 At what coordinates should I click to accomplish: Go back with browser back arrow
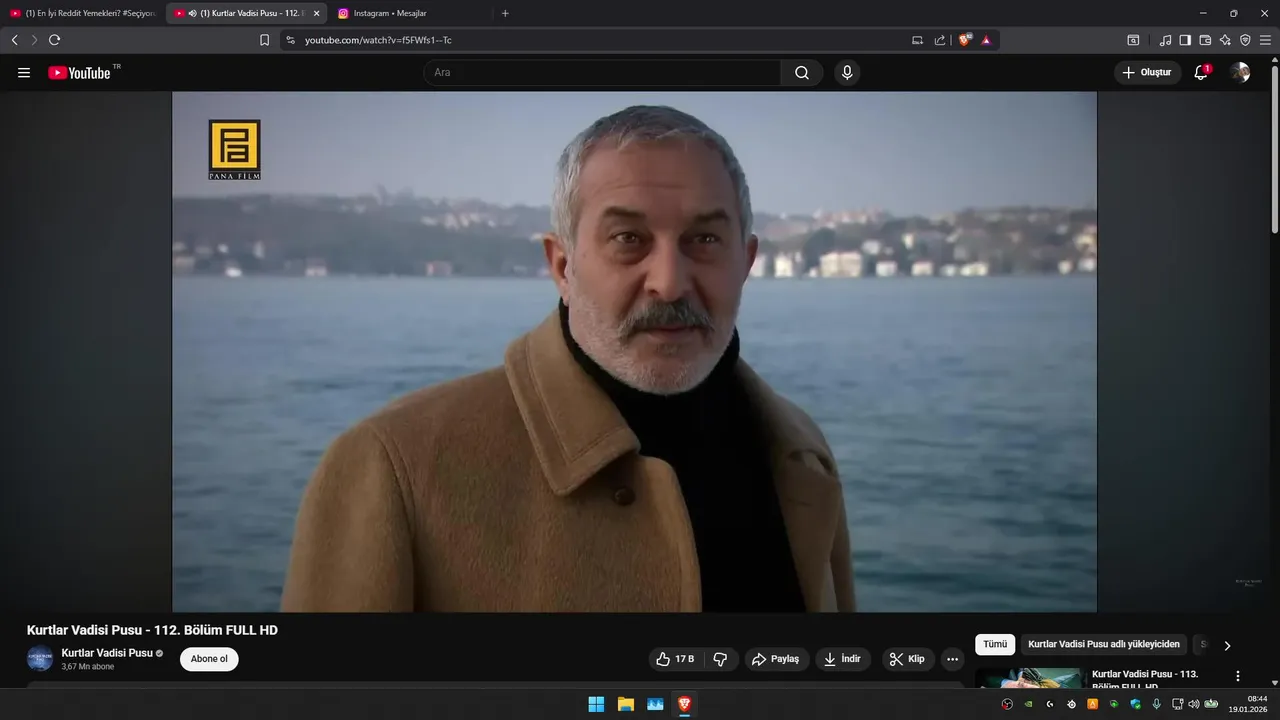coord(15,40)
